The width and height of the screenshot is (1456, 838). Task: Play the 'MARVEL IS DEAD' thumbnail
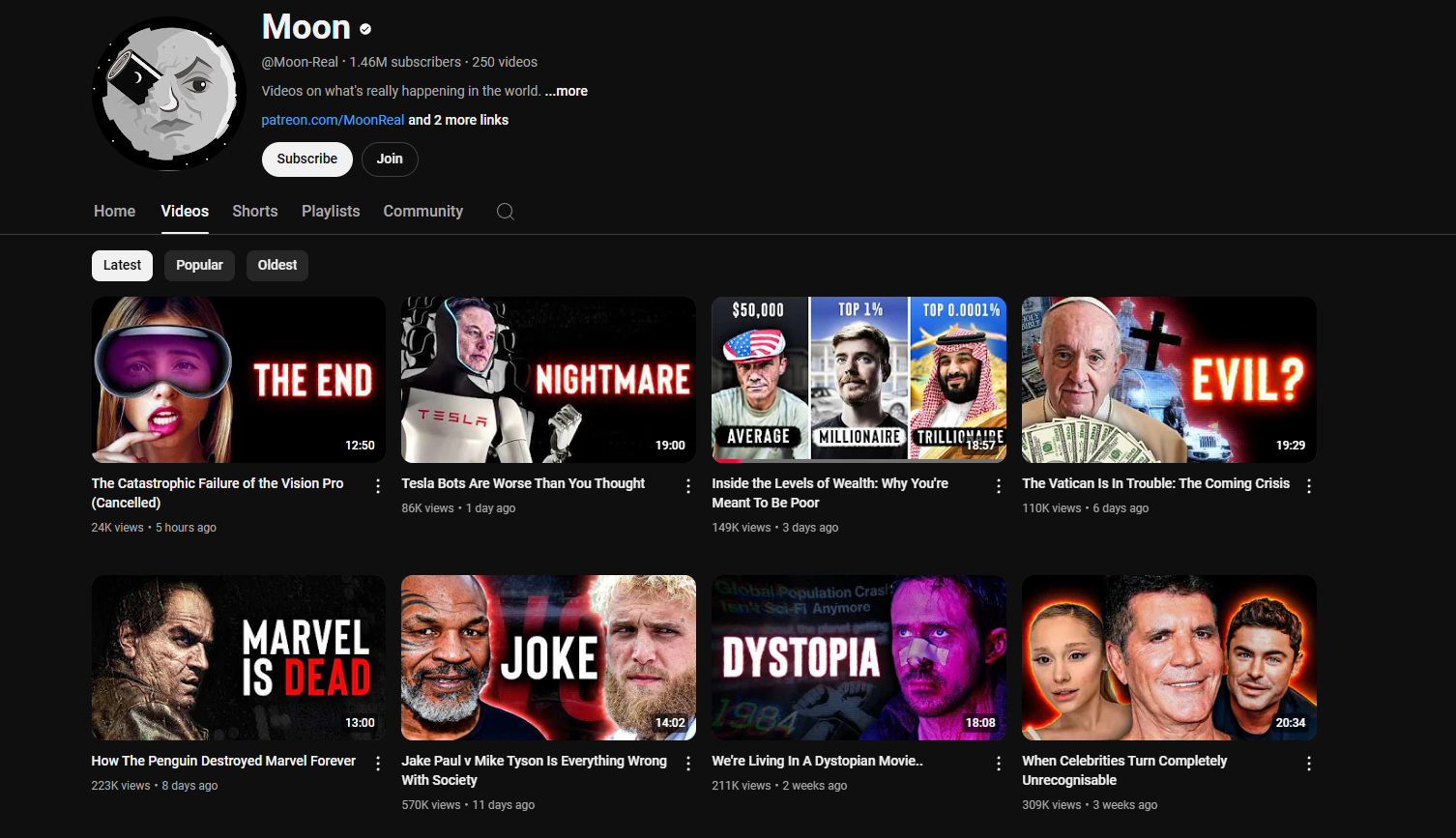(239, 657)
